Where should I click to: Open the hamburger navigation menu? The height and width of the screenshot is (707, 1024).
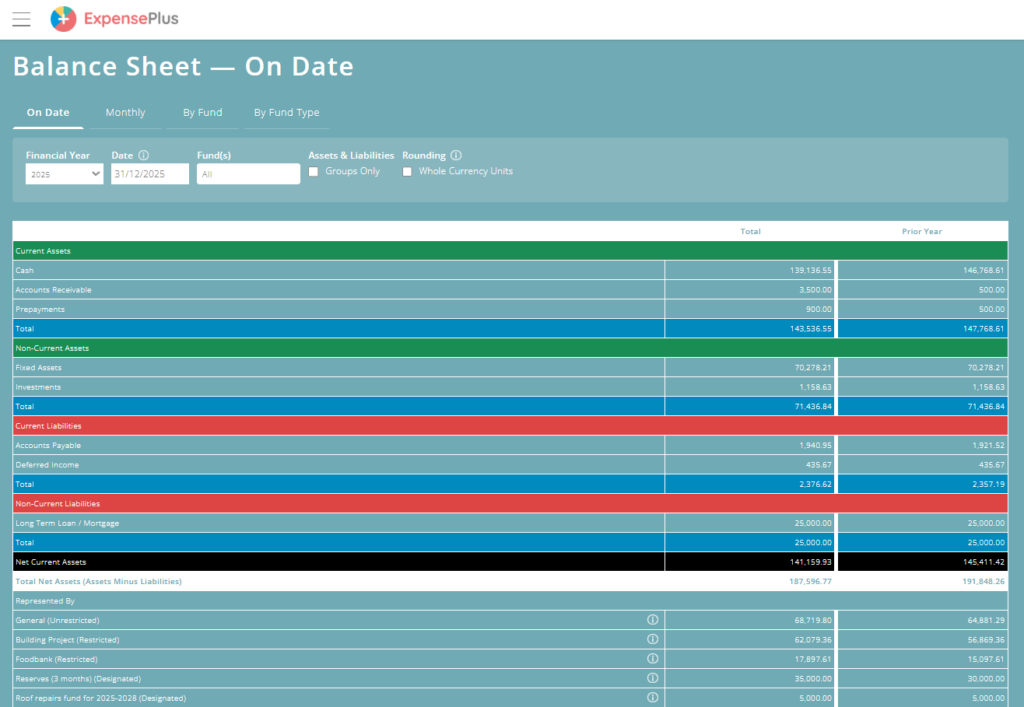(21, 19)
